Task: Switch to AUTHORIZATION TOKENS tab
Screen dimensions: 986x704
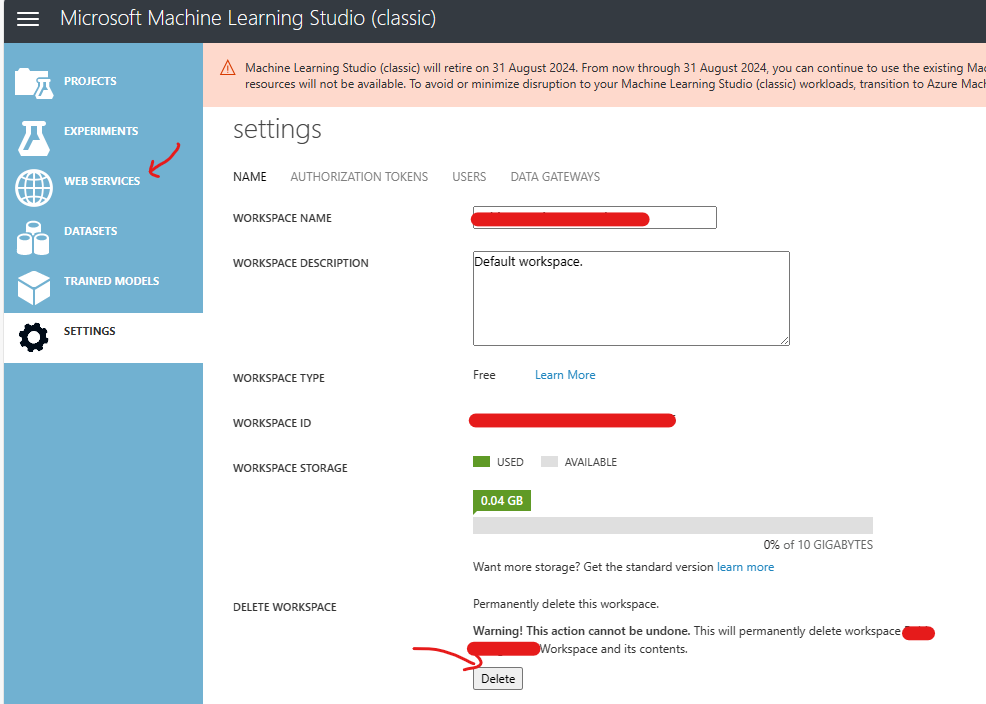Action: (359, 177)
